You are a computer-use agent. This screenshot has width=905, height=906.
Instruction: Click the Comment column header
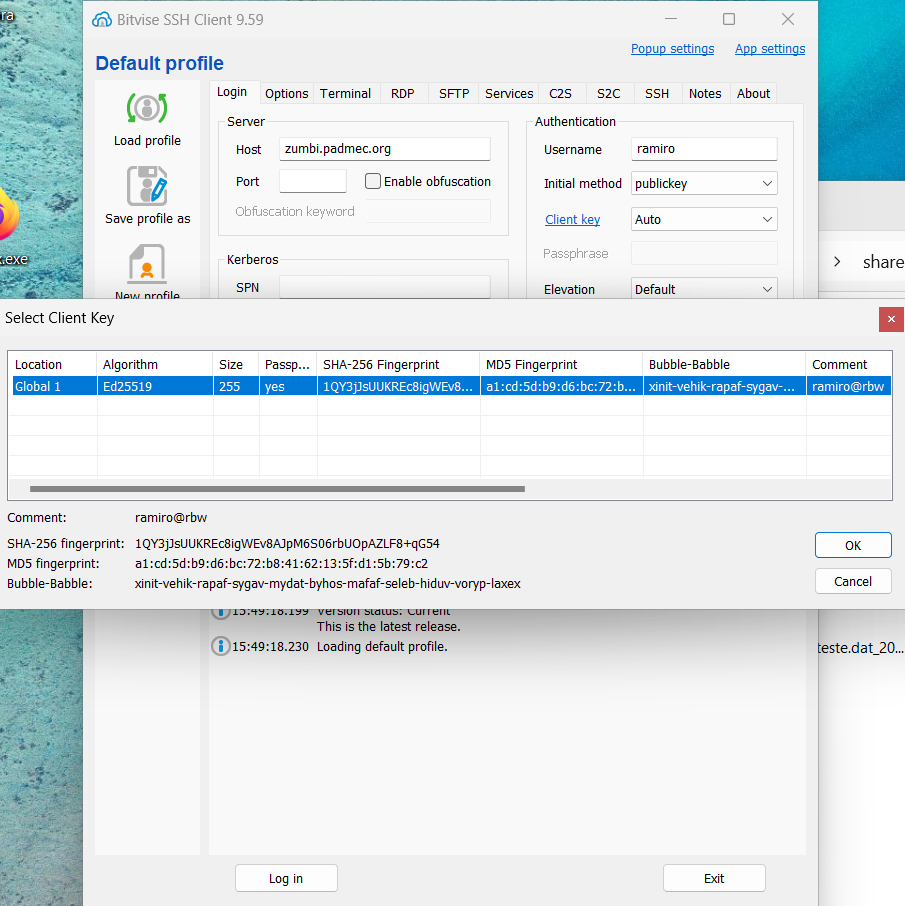(848, 365)
